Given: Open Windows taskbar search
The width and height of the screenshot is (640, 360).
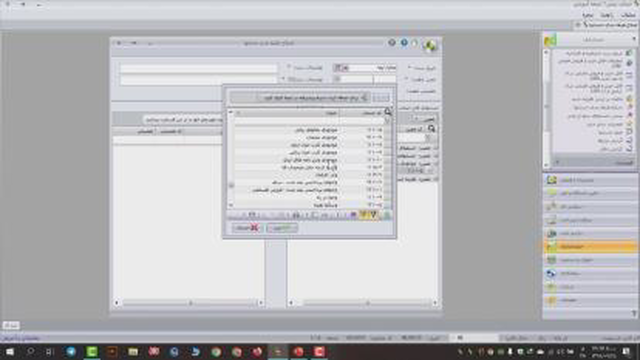Looking at the screenshot, I should click(30, 352).
